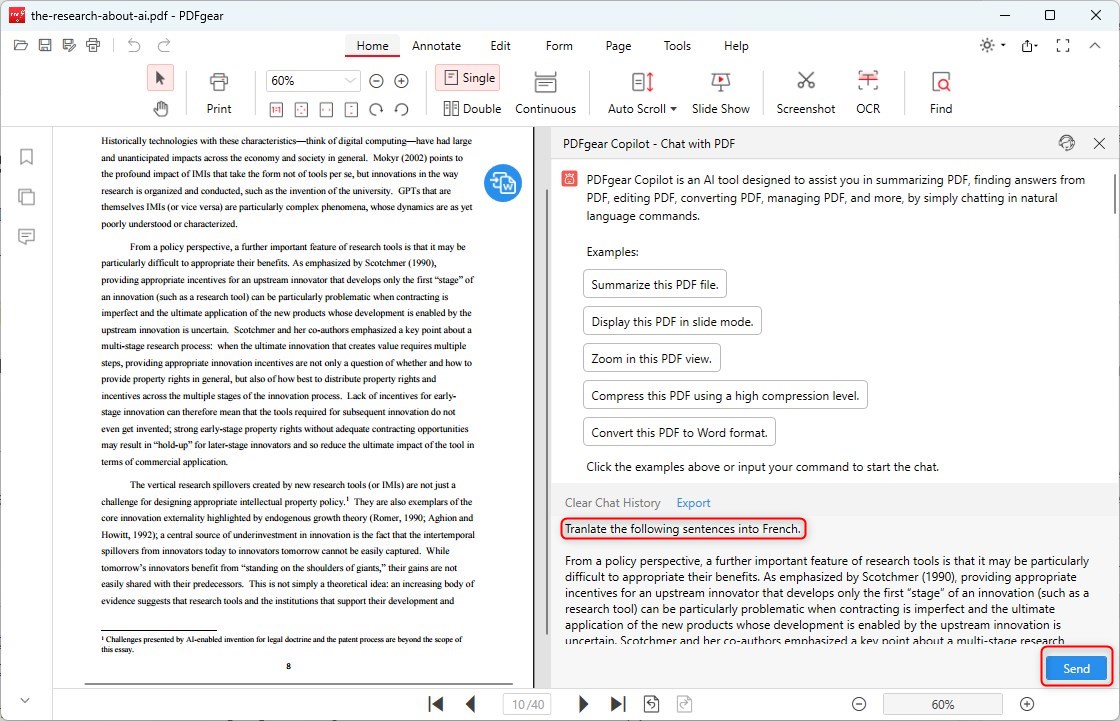Click the 'Display this PDF in slide mode.' example
1120x721 pixels.
click(672, 322)
